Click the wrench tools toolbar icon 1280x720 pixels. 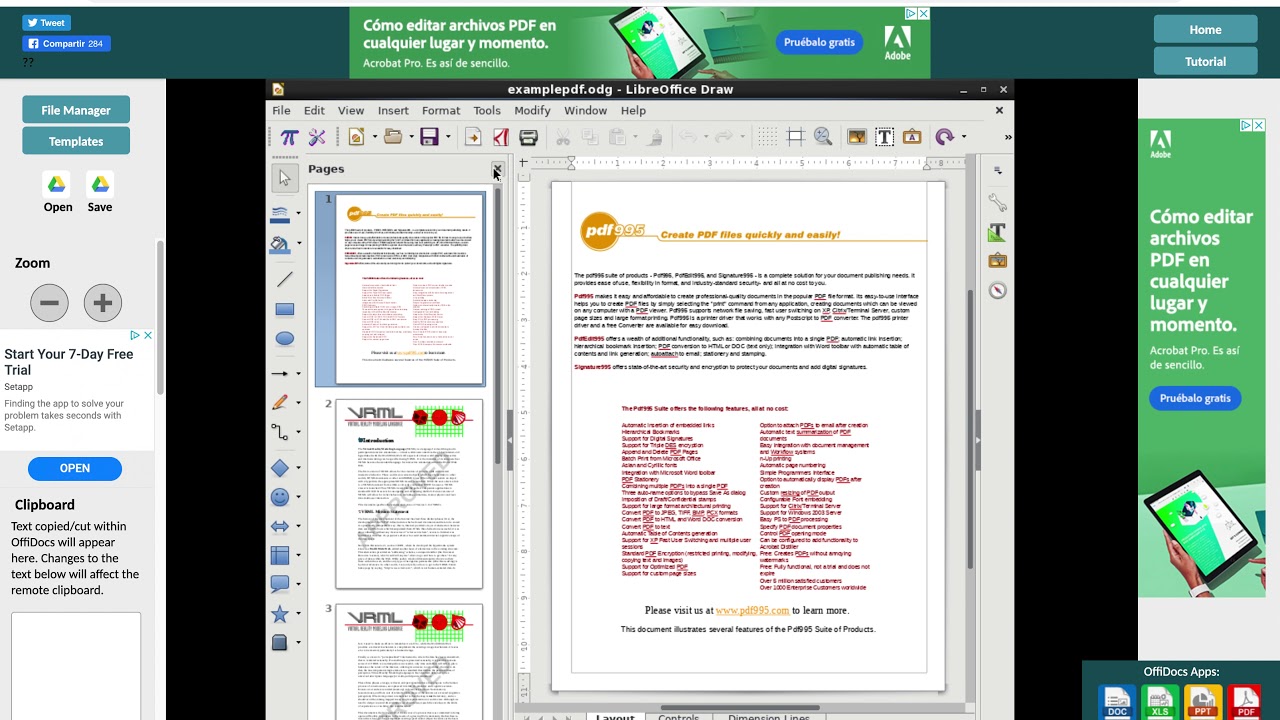[317, 137]
